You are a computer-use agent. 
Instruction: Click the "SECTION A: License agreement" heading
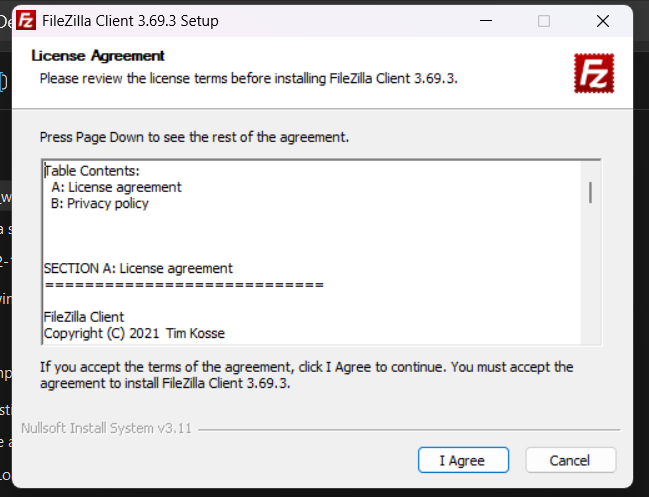click(138, 268)
